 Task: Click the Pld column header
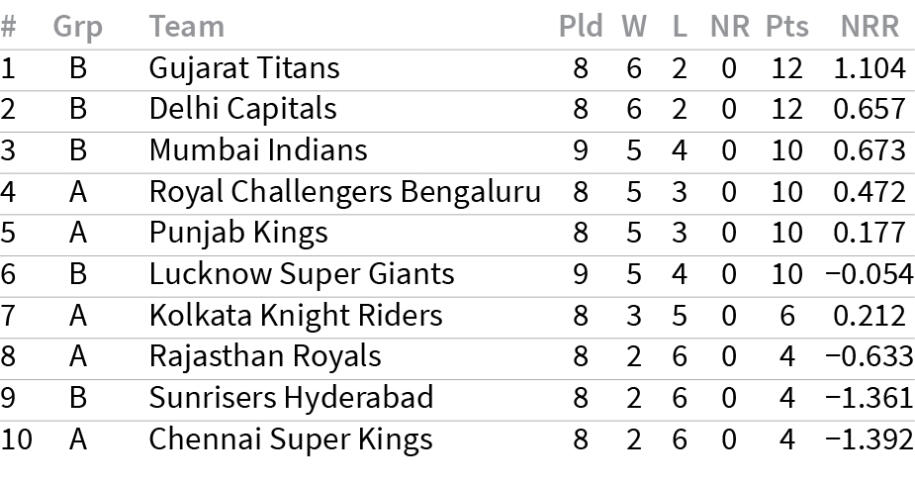581,26
